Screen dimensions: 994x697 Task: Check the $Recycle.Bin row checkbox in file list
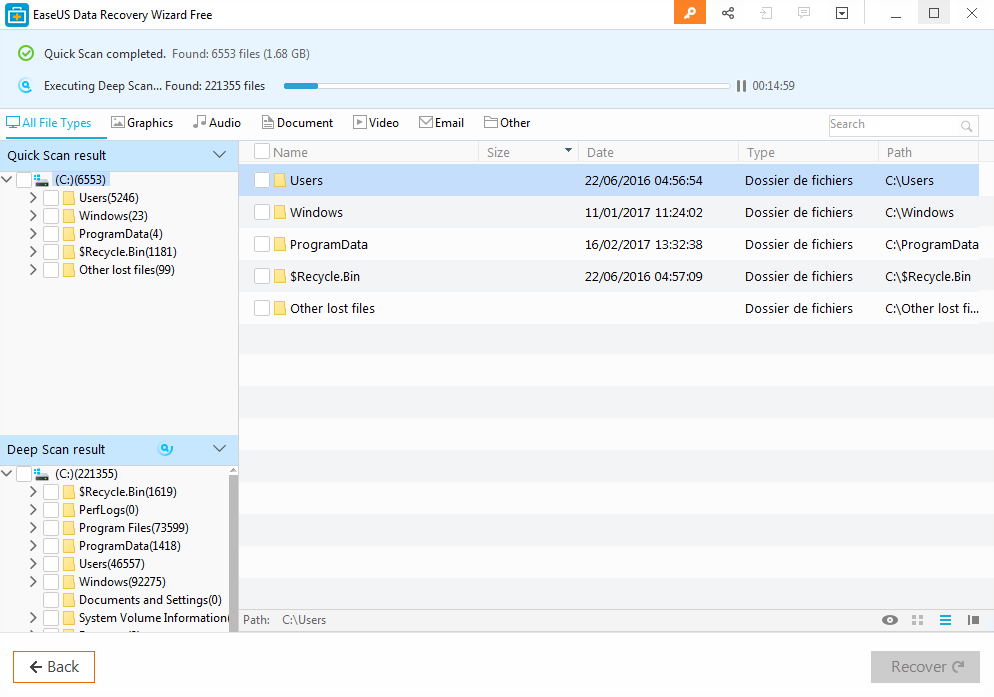(x=262, y=276)
